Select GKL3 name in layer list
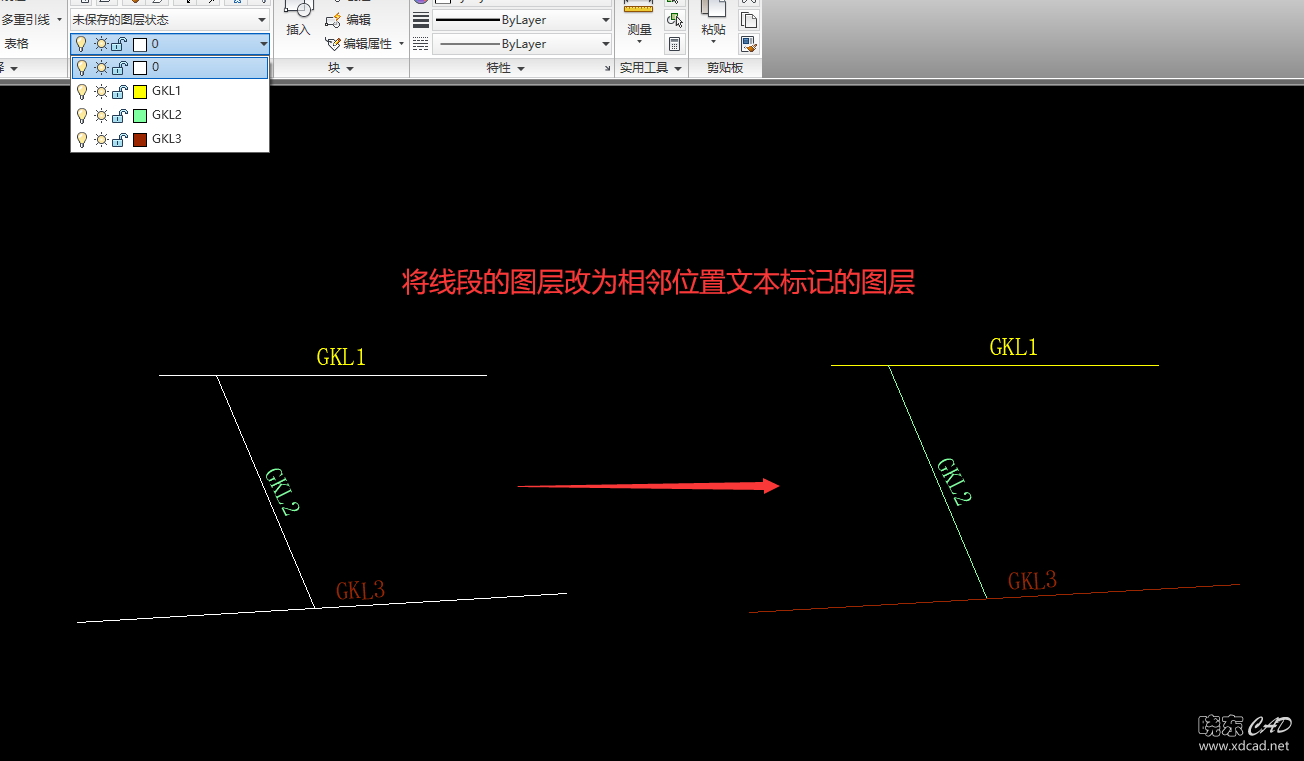This screenshot has height=761, width=1304. [167, 139]
